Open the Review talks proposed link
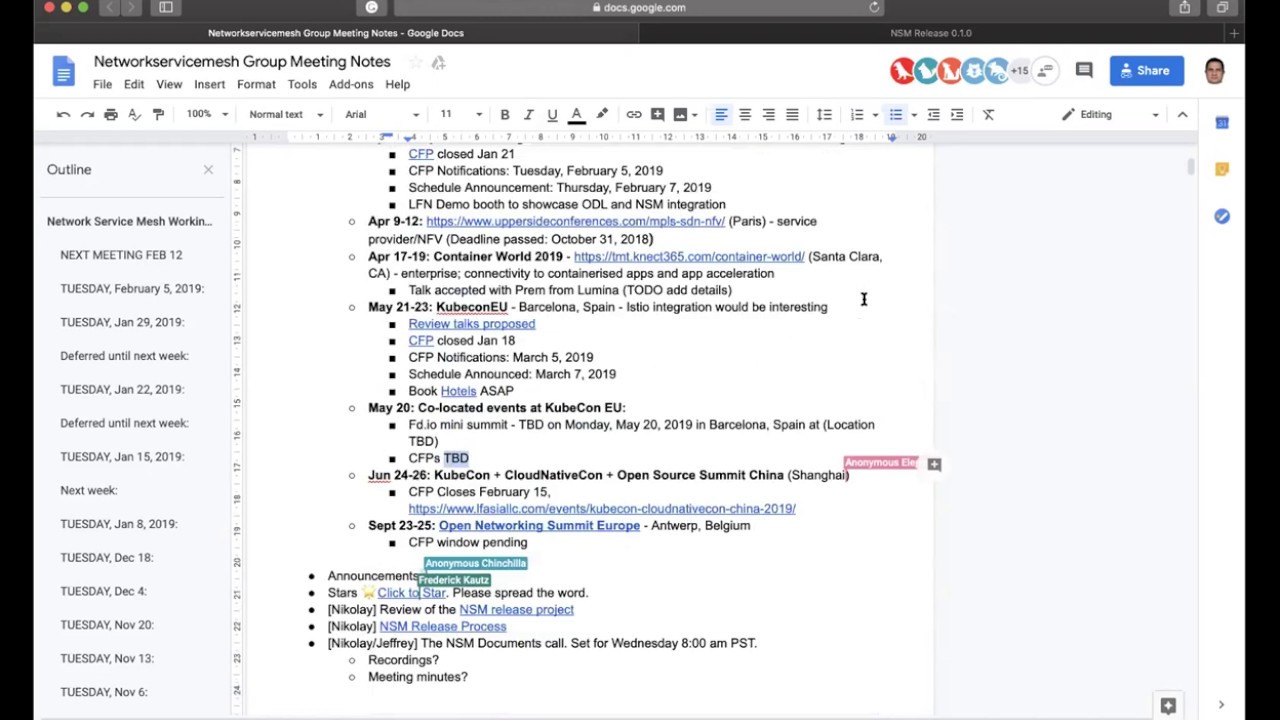Image resolution: width=1280 pixels, height=720 pixels. pos(472,324)
